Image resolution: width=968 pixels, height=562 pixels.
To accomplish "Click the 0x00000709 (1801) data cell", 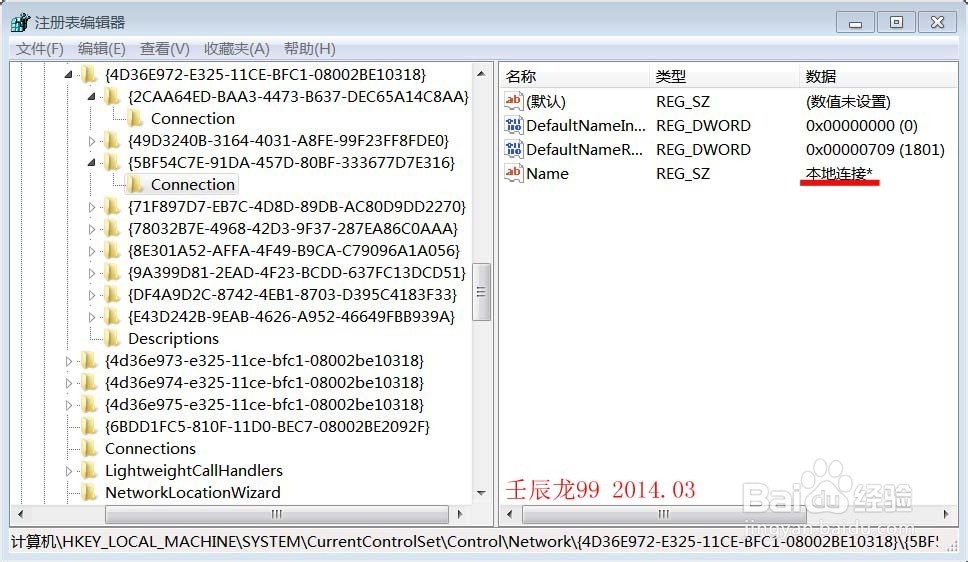I will point(875,150).
